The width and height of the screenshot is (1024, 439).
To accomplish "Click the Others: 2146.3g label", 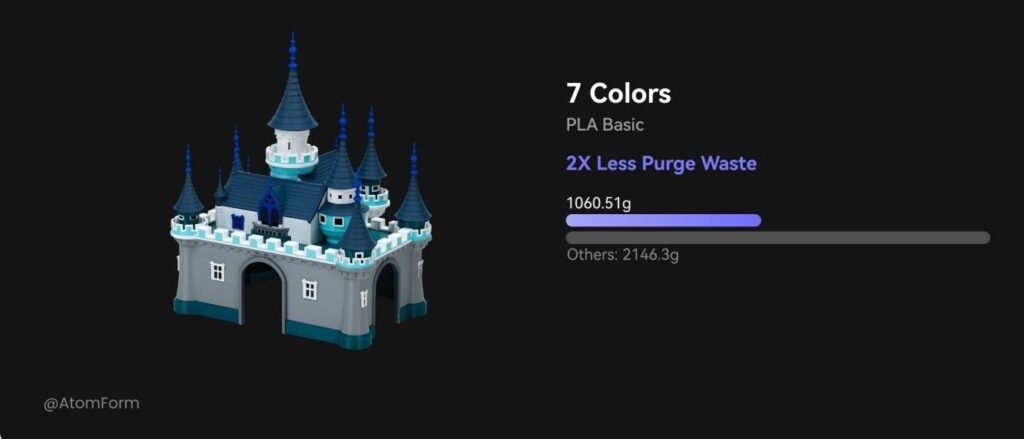I will click(622, 255).
